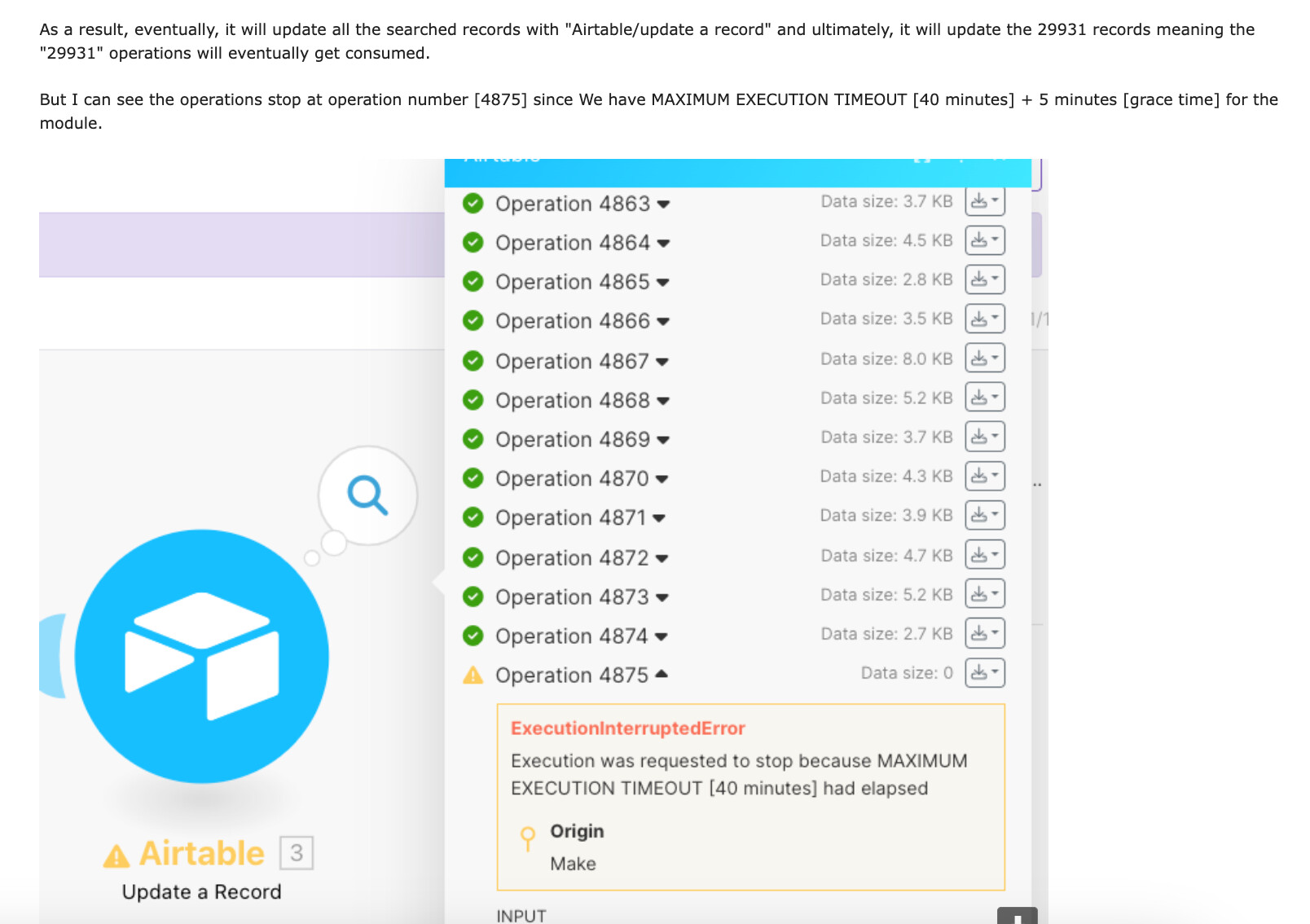Download output of Operation 4869

[985, 437]
